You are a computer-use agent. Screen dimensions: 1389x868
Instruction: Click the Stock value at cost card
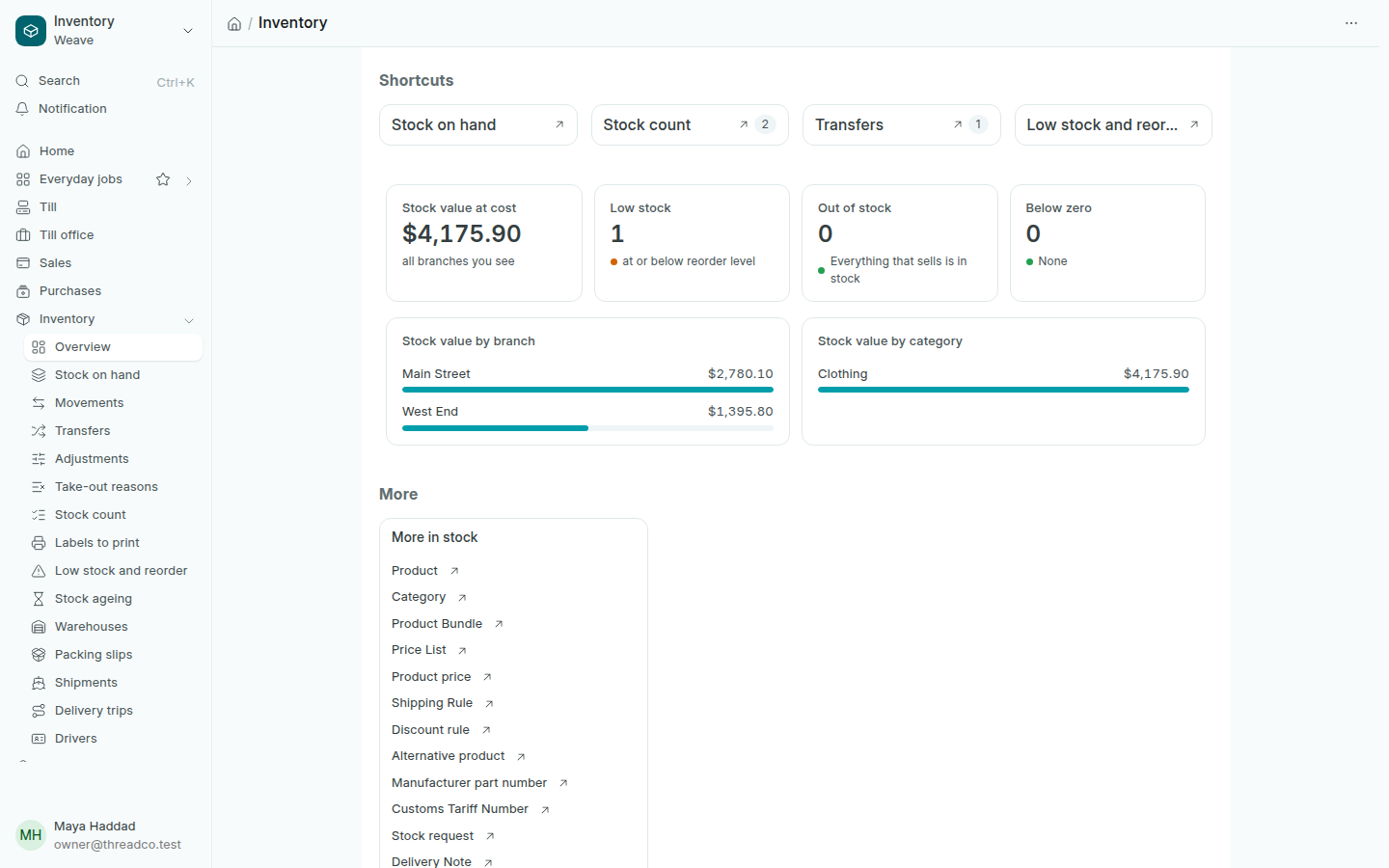[x=484, y=243]
